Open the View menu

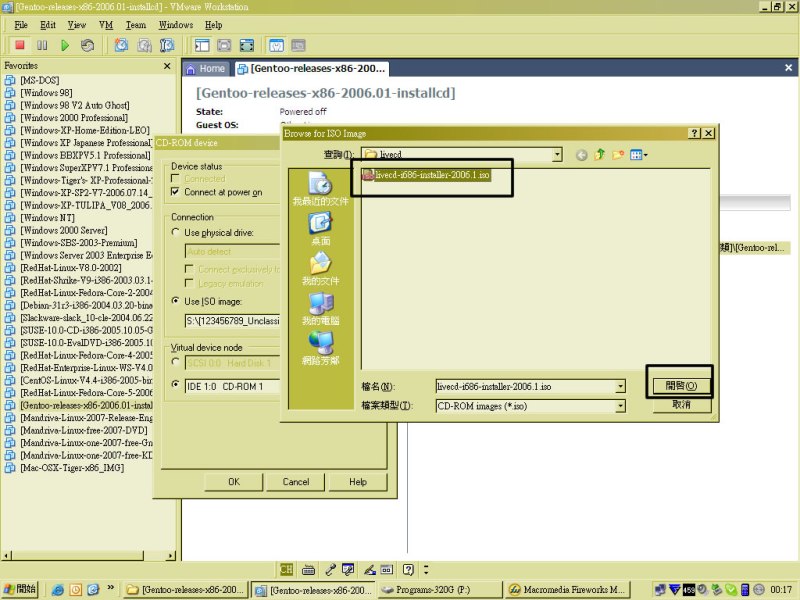click(x=77, y=25)
